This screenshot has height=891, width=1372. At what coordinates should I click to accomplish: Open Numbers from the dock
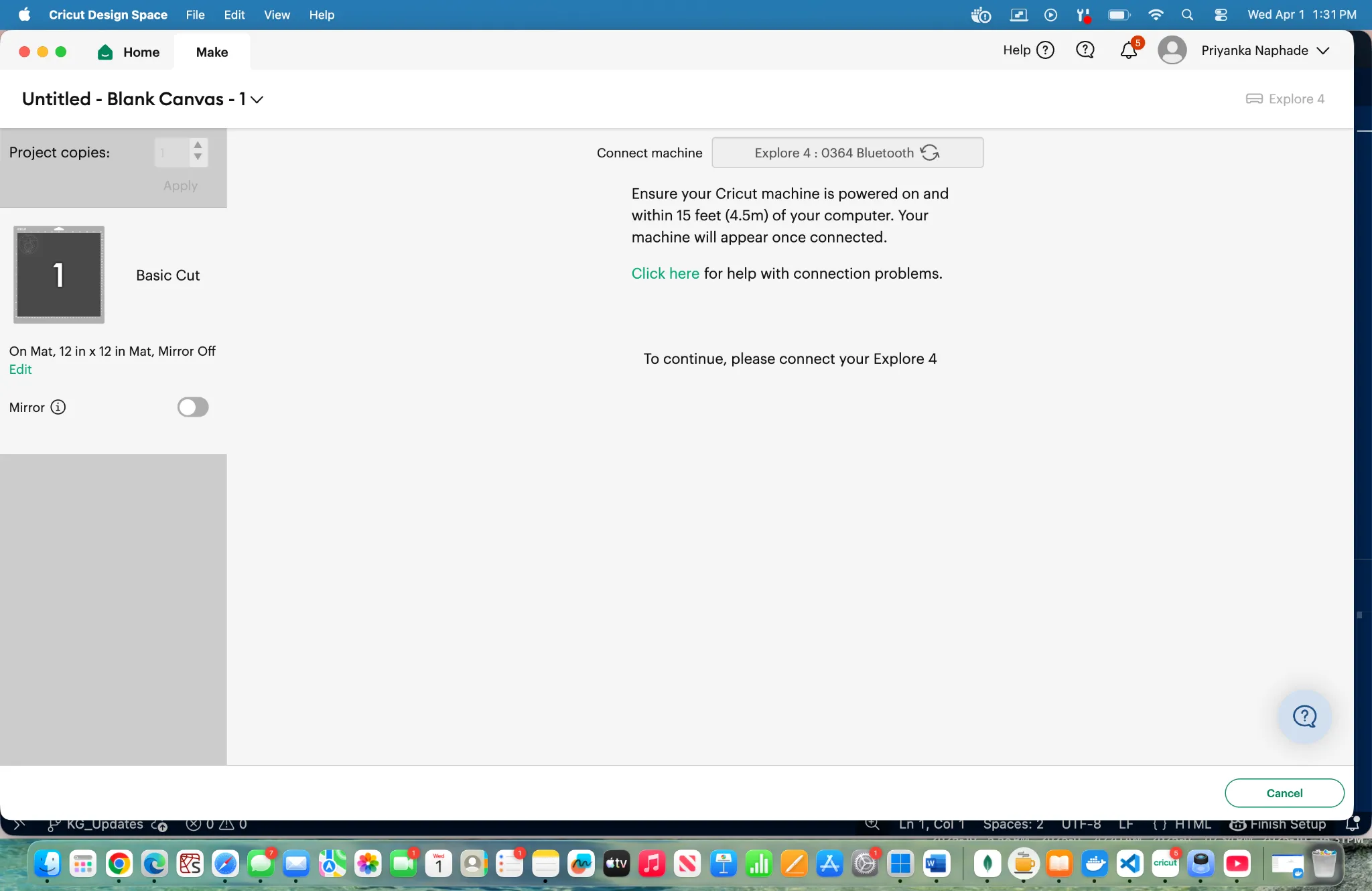pos(759,864)
